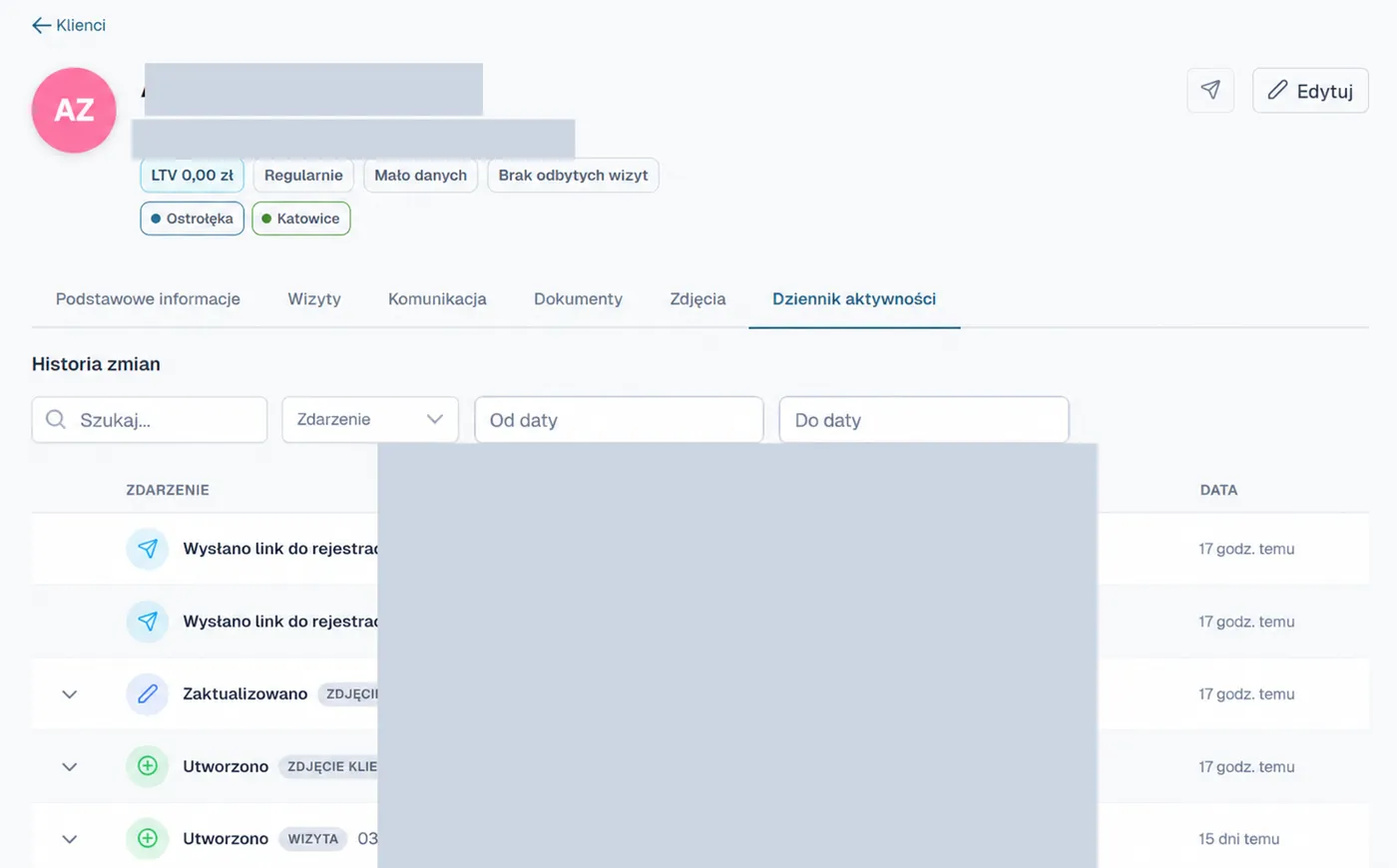Open the Wizyty tab

pos(314,299)
